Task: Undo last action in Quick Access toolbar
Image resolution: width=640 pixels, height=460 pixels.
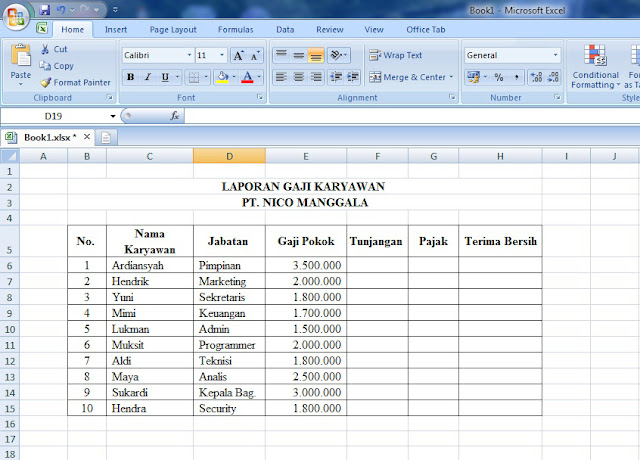Action: pyautogui.click(x=61, y=10)
